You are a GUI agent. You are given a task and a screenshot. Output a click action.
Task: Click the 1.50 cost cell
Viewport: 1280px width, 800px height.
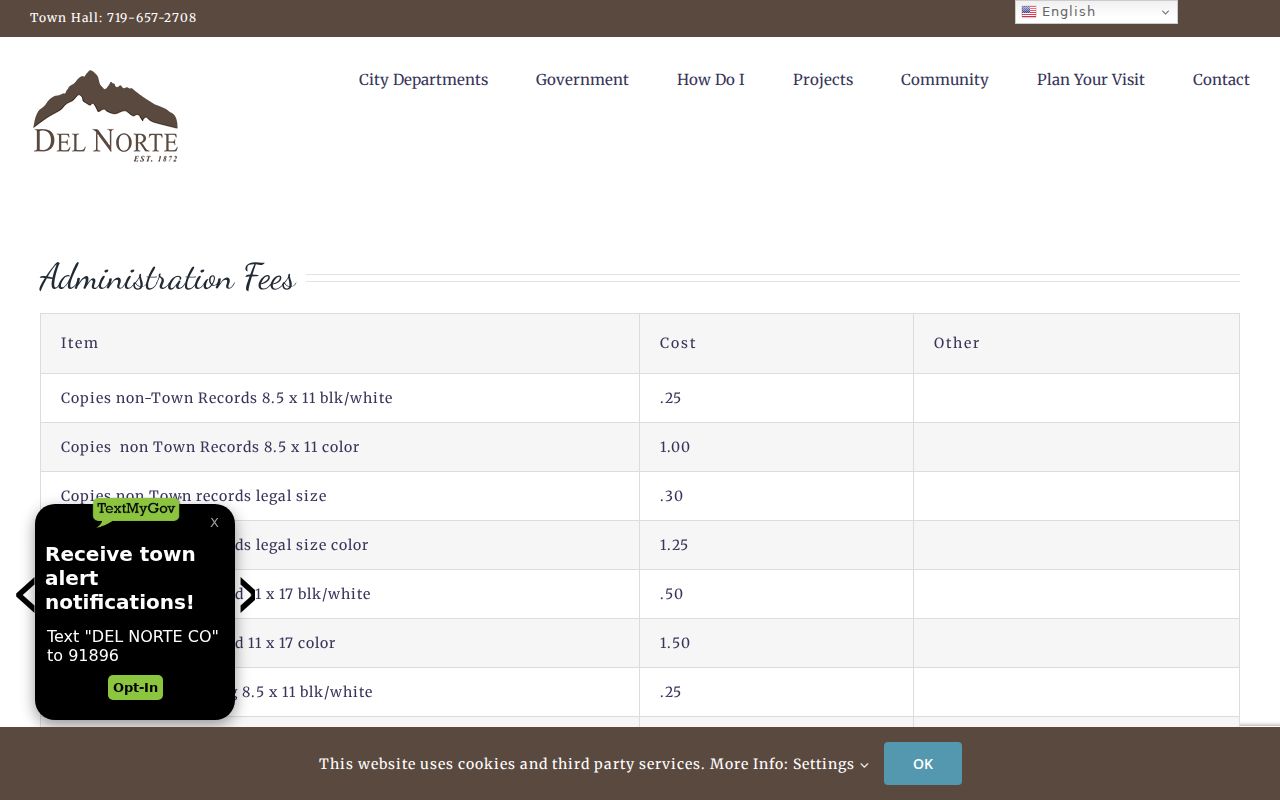776,643
